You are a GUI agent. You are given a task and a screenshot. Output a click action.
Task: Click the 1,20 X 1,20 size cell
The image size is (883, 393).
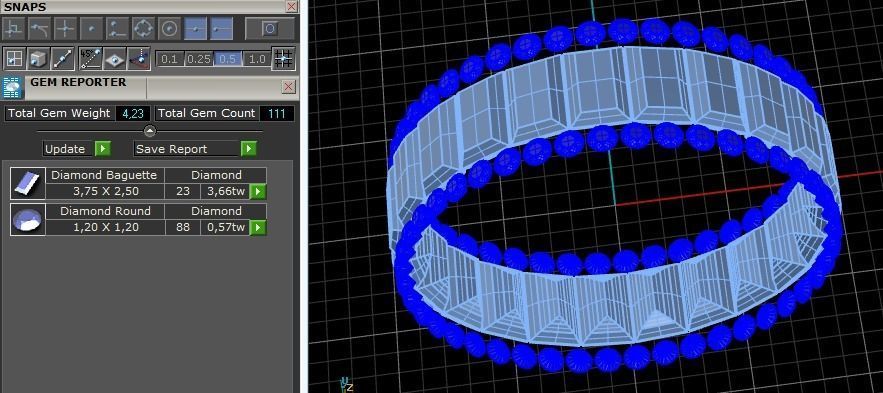(105, 227)
